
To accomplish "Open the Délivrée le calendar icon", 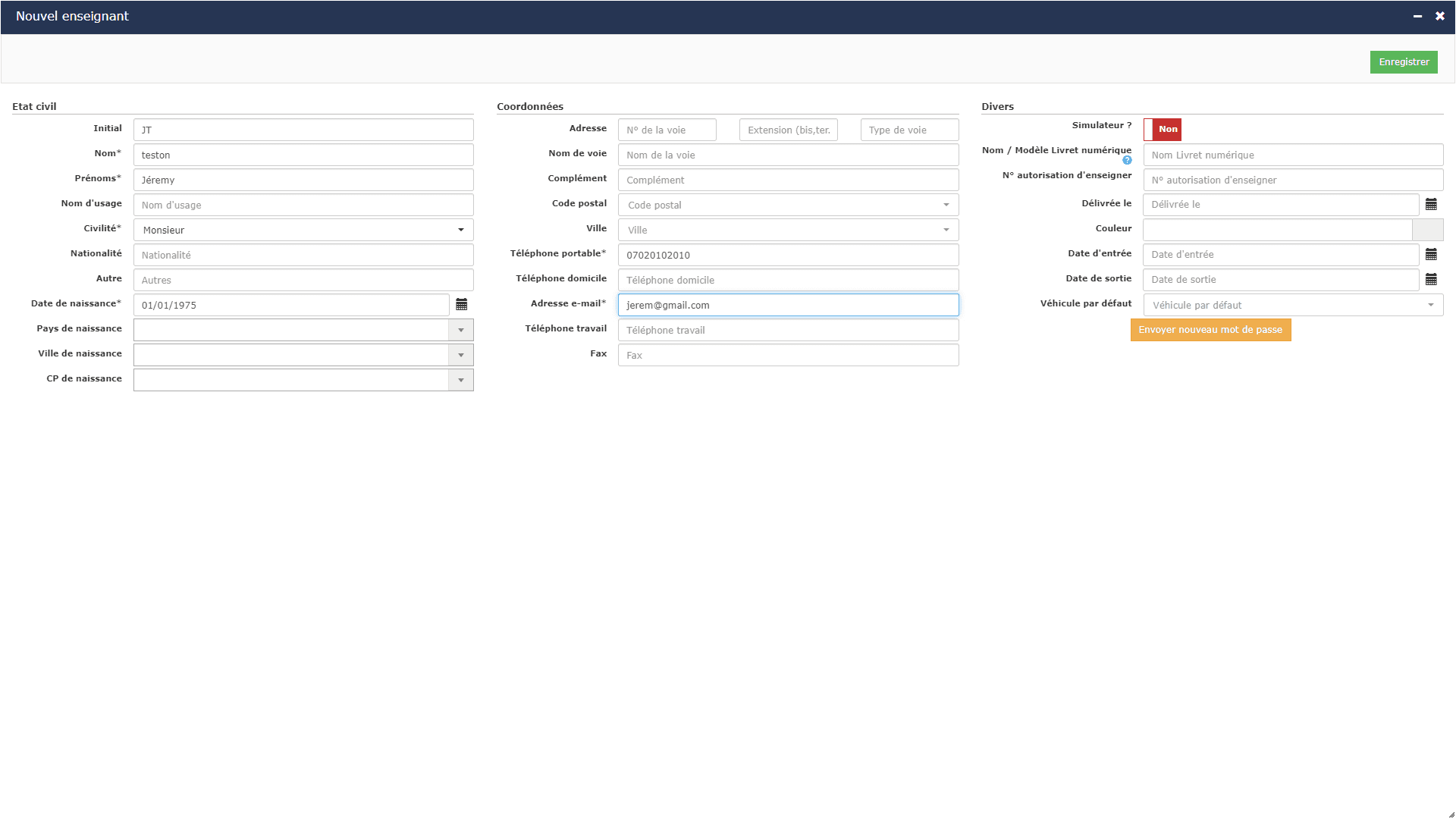I will [1431, 205].
